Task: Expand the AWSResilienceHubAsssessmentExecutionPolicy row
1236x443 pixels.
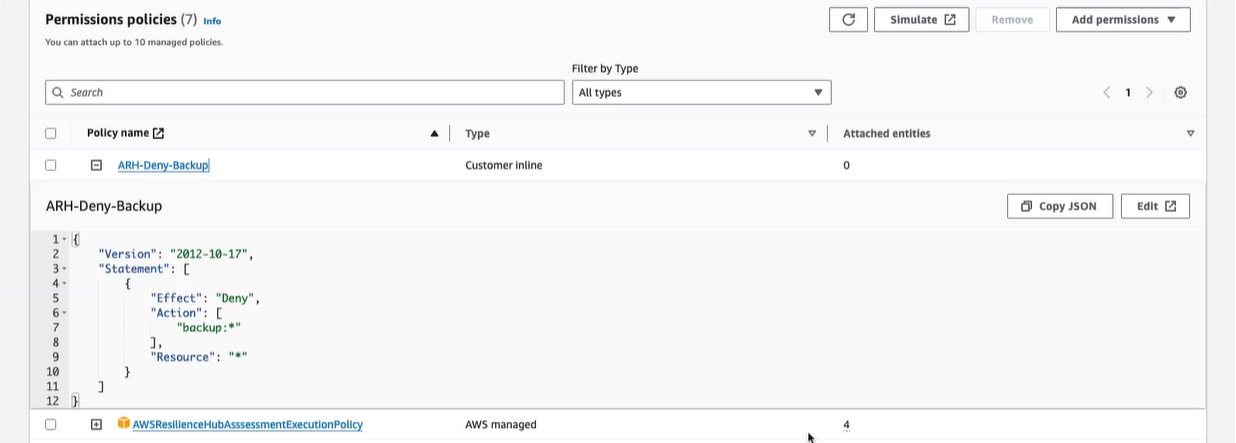Action: click(96, 424)
